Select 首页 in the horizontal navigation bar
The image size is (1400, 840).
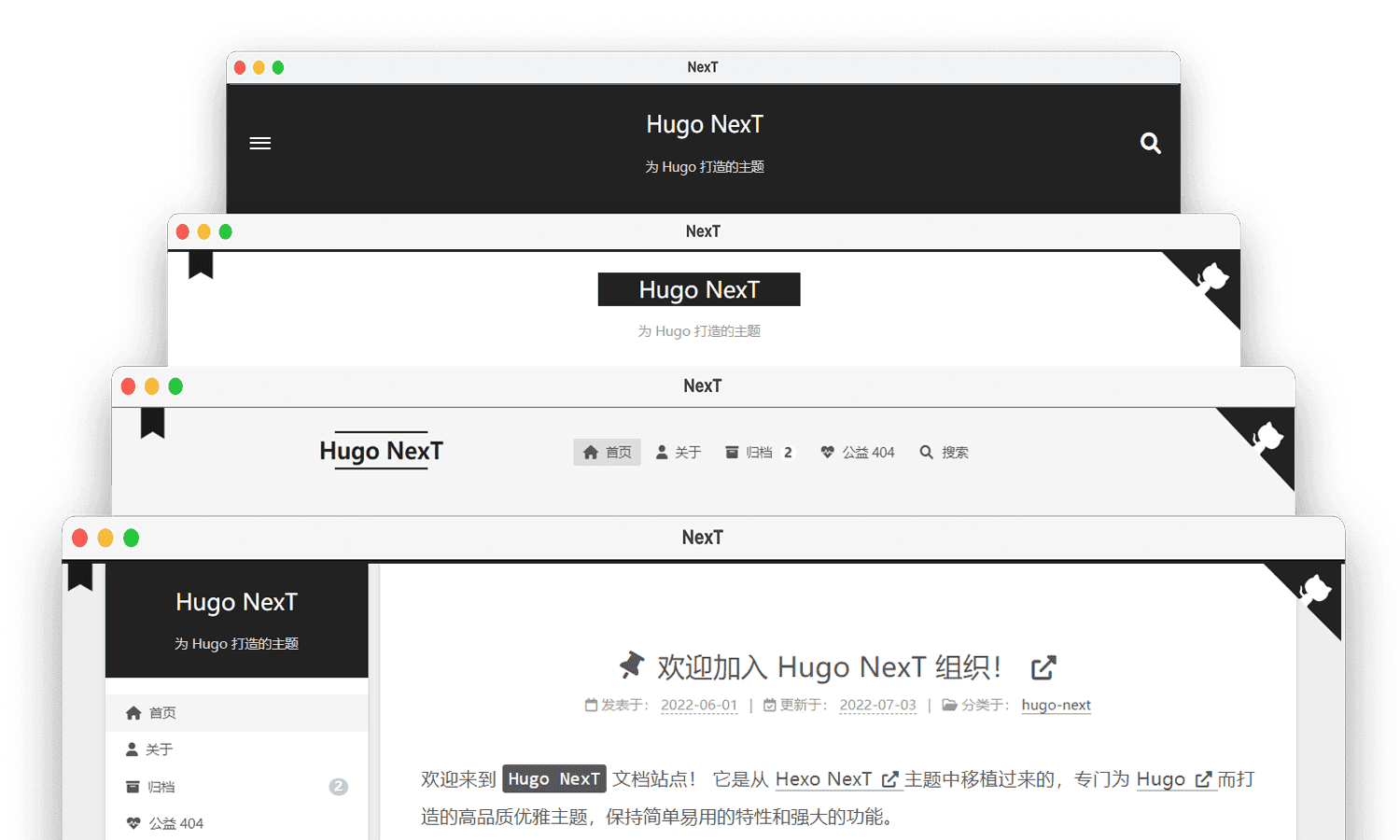(607, 453)
